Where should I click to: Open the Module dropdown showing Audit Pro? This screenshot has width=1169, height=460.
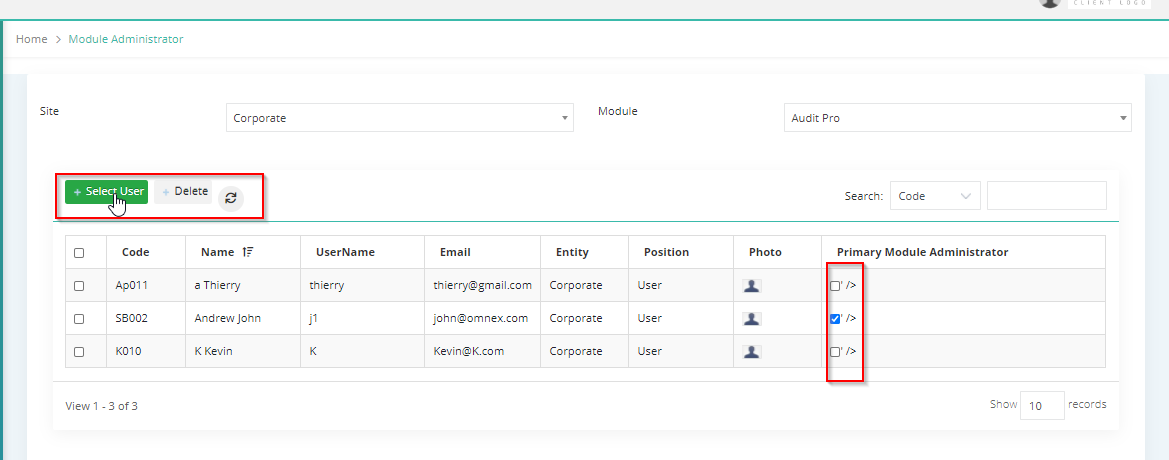click(957, 118)
